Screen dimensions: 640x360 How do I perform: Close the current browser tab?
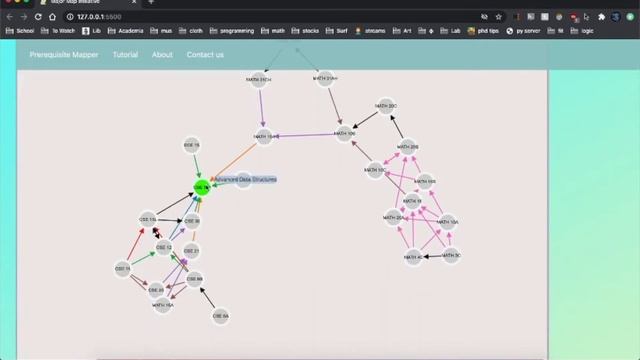(134, 2)
